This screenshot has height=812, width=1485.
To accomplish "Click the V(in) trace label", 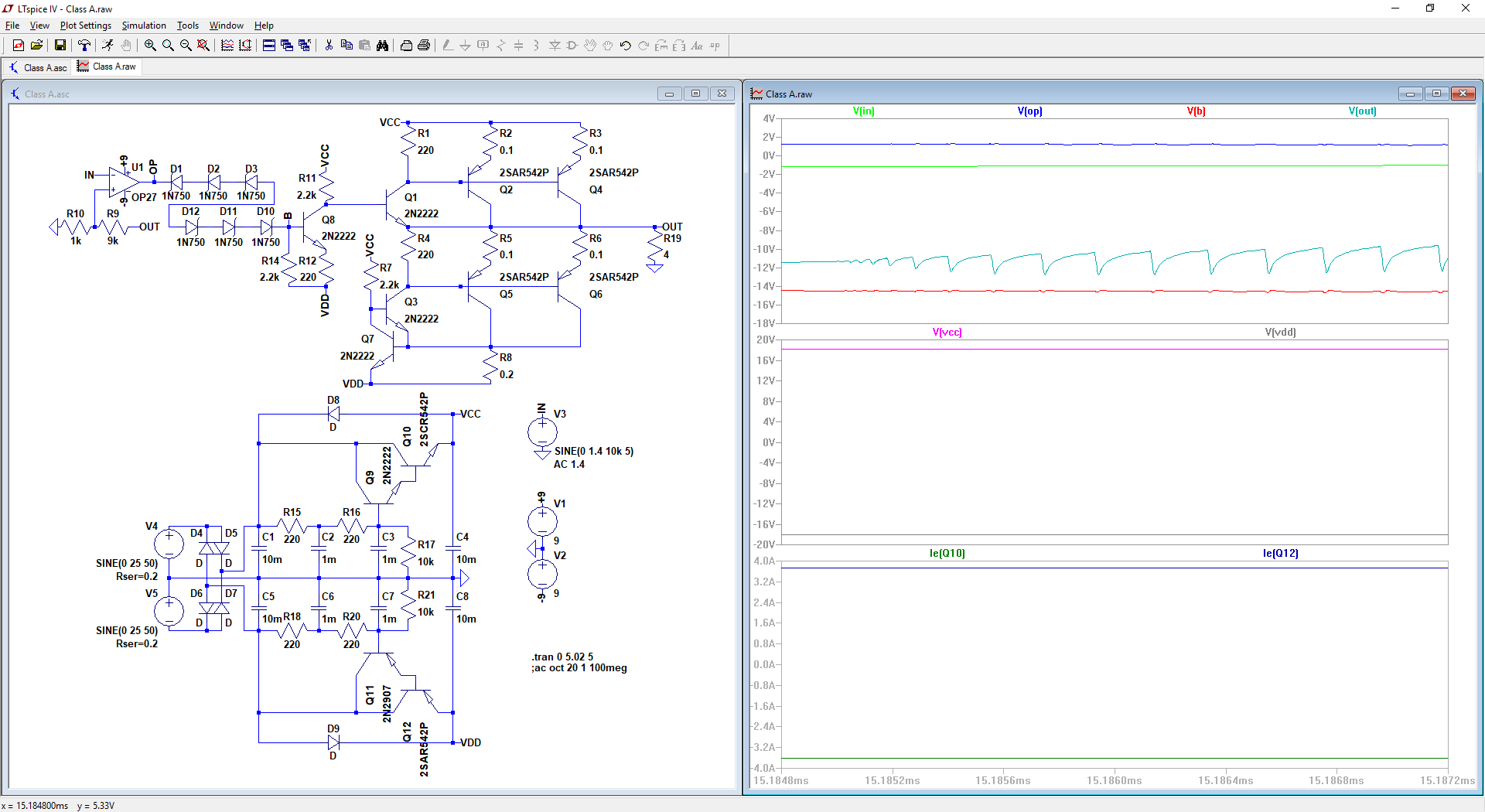I will (863, 111).
